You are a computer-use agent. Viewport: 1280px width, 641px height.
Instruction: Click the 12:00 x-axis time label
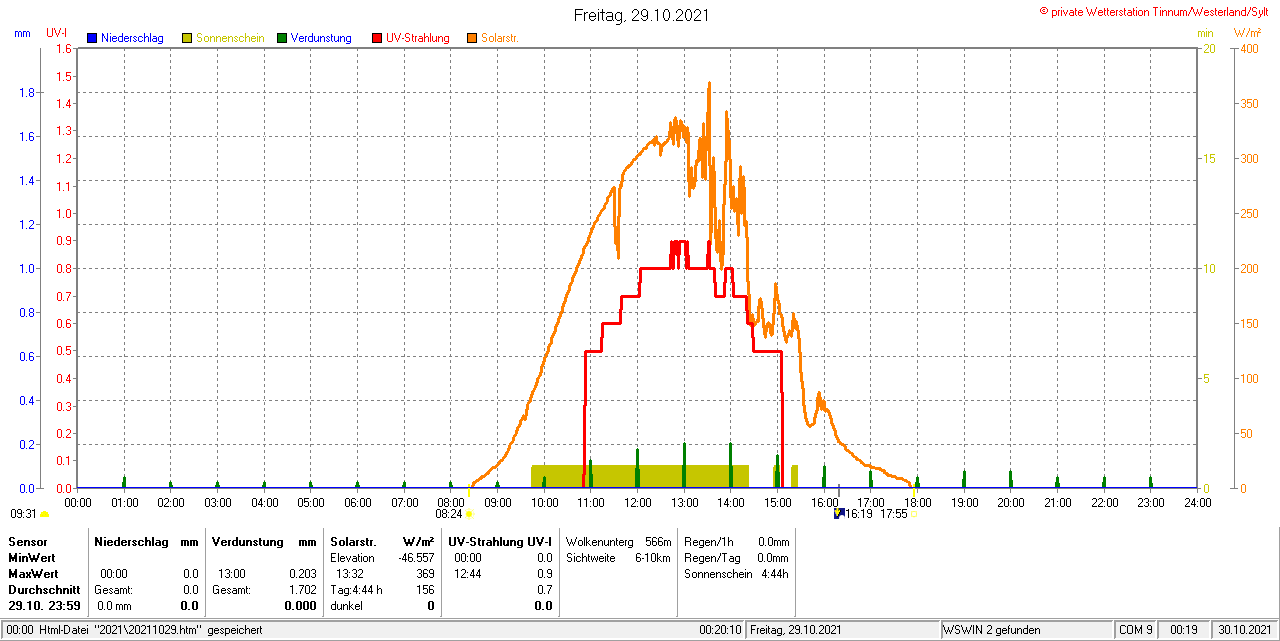[637, 502]
